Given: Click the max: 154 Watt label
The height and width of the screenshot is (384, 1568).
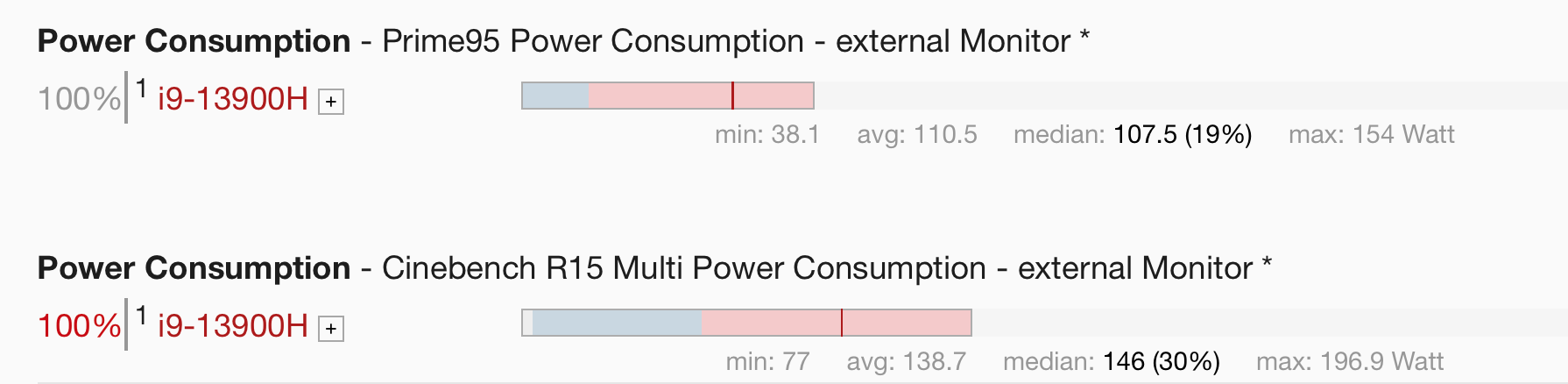Looking at the screenshot, I should [x=1371, y=134].
